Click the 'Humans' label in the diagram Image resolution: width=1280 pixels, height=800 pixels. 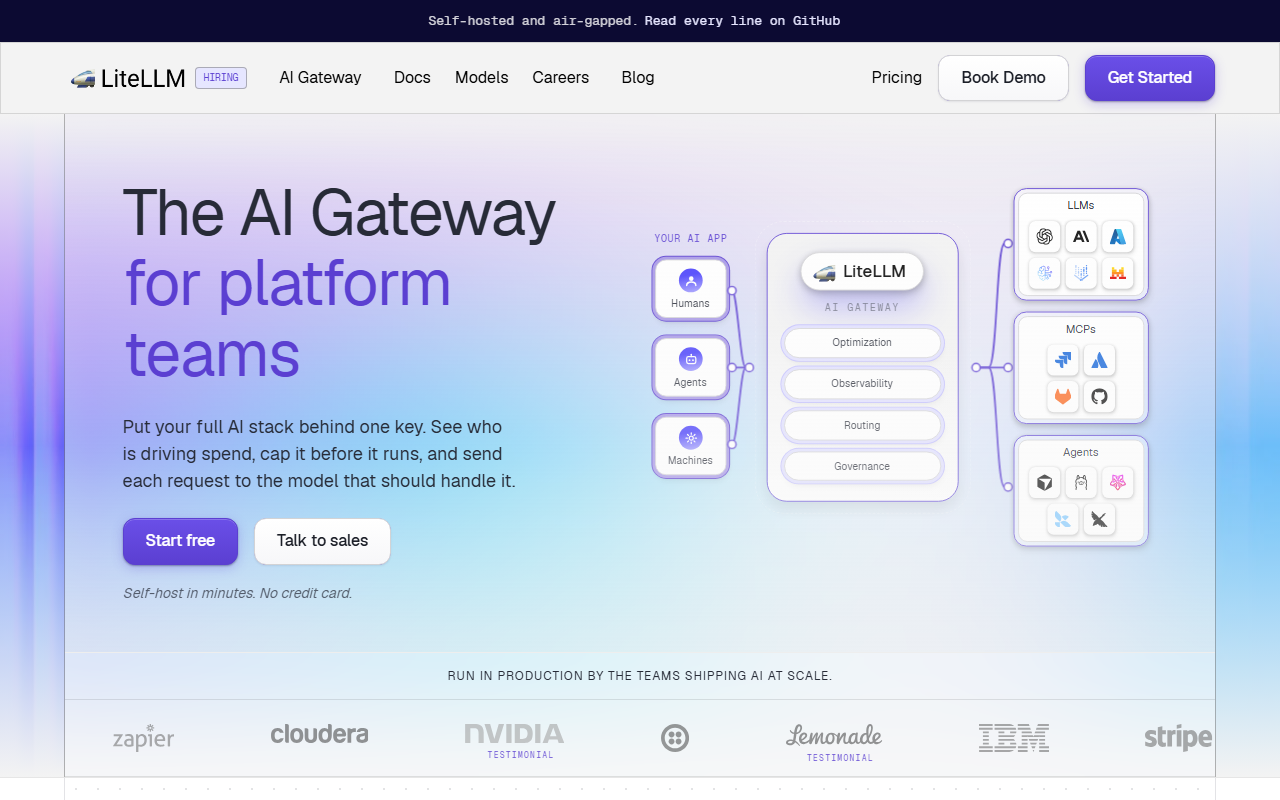[x=690, y=304]
